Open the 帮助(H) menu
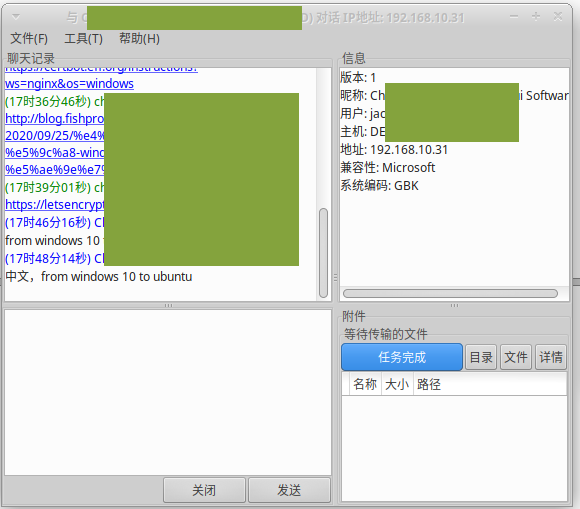Screen dimensions: 580x509 click(x=139, y=38)
